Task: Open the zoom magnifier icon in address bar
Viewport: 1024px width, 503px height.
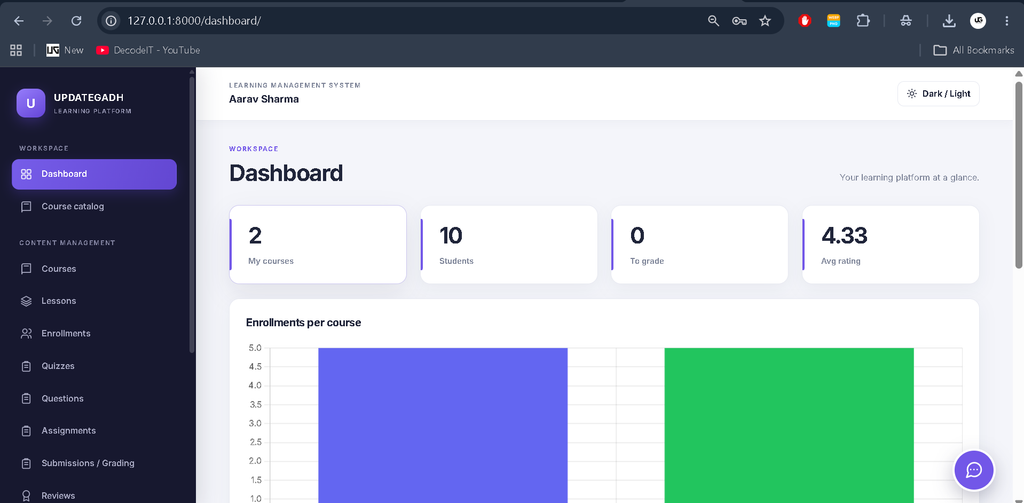Action: click(713, 21)
